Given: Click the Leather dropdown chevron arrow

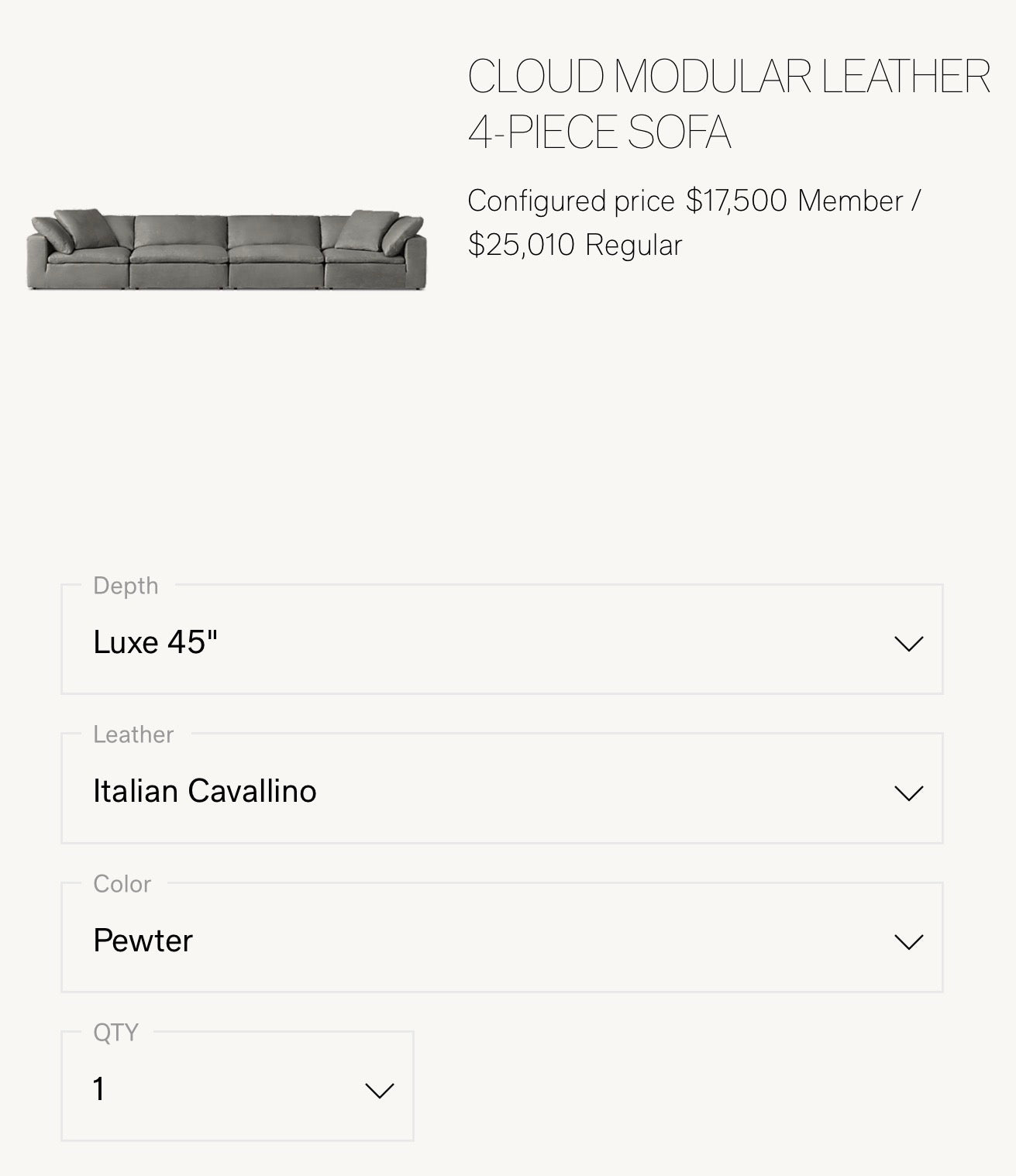Looking at the screenshot, I should (907, 793).
